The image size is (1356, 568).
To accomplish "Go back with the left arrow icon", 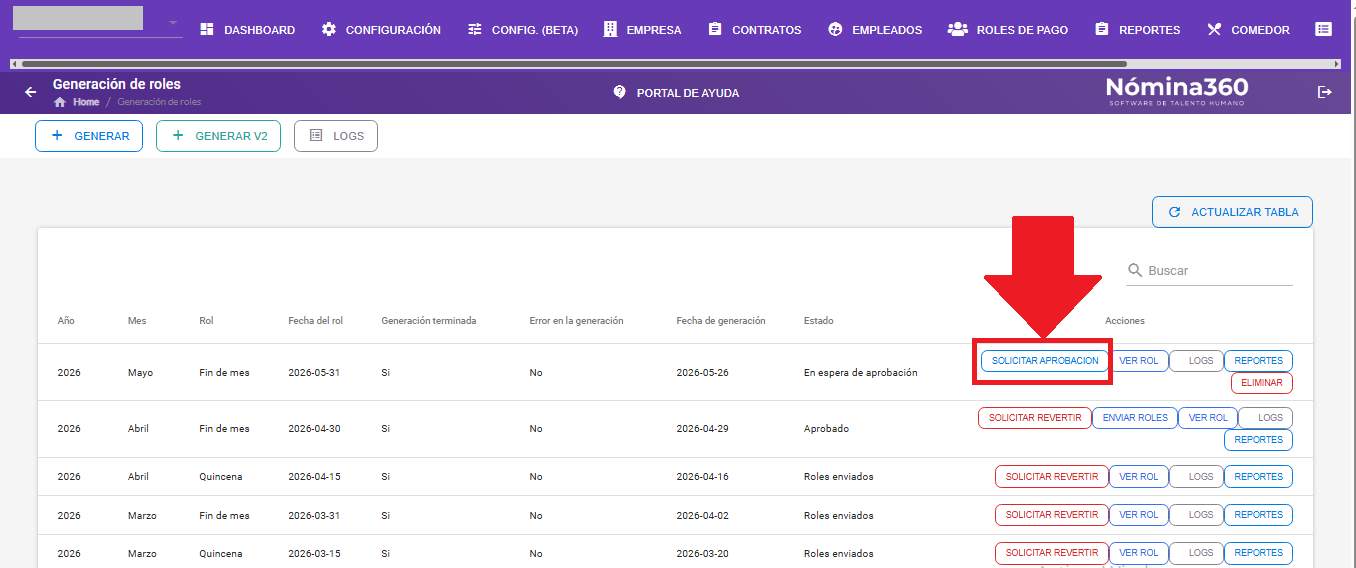I will click(31, 92).
